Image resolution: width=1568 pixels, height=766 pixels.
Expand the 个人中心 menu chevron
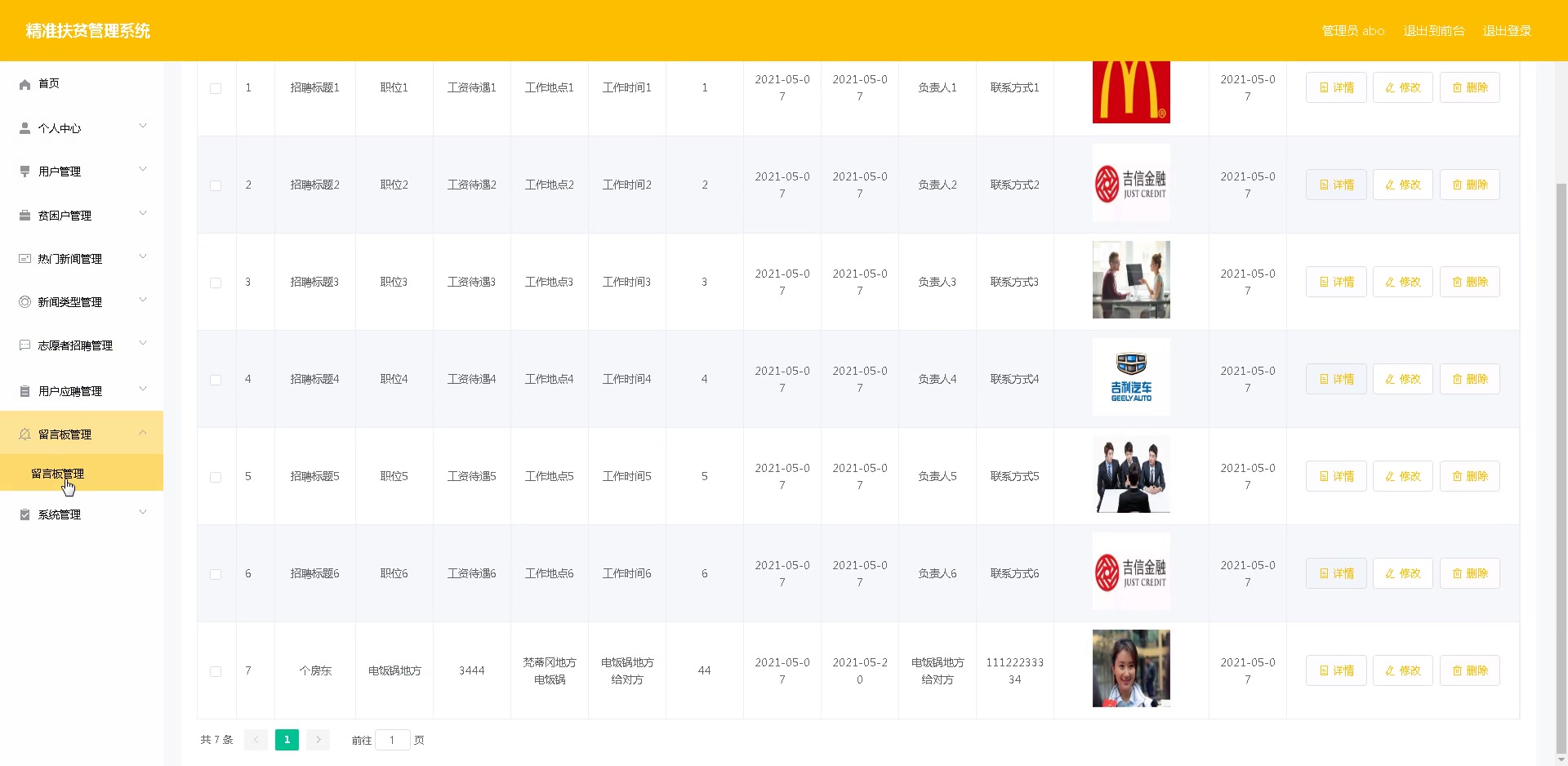[143, 126]
